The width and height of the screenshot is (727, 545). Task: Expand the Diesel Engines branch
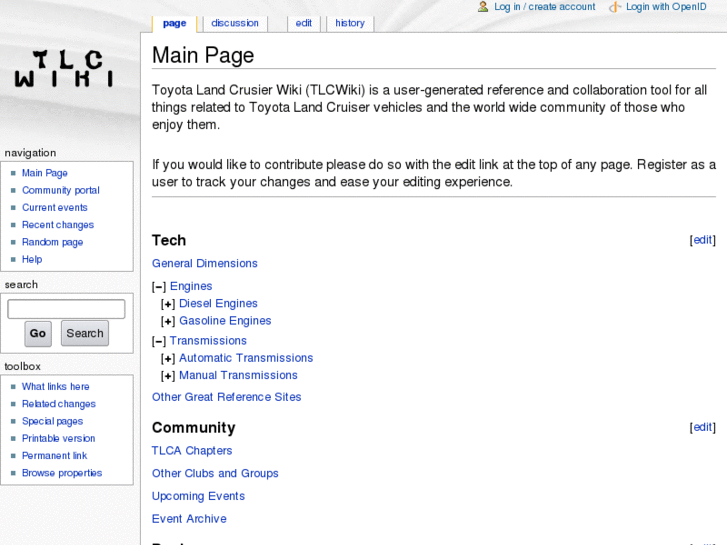168,304
